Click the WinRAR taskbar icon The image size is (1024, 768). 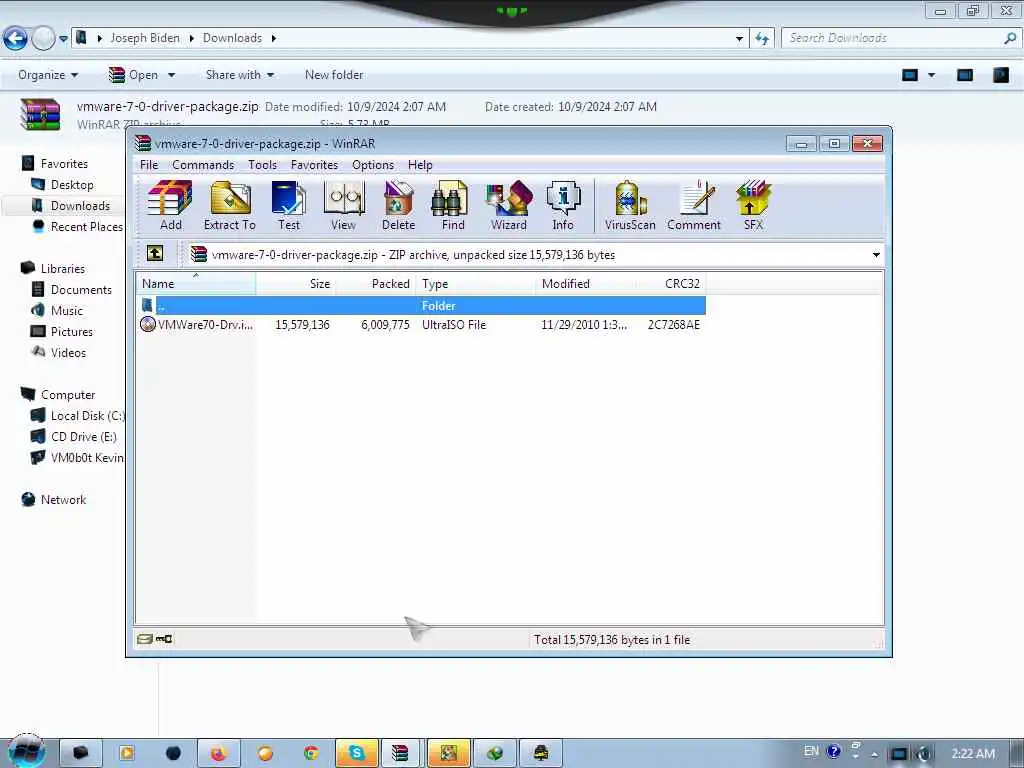click(x=400, y=753)
